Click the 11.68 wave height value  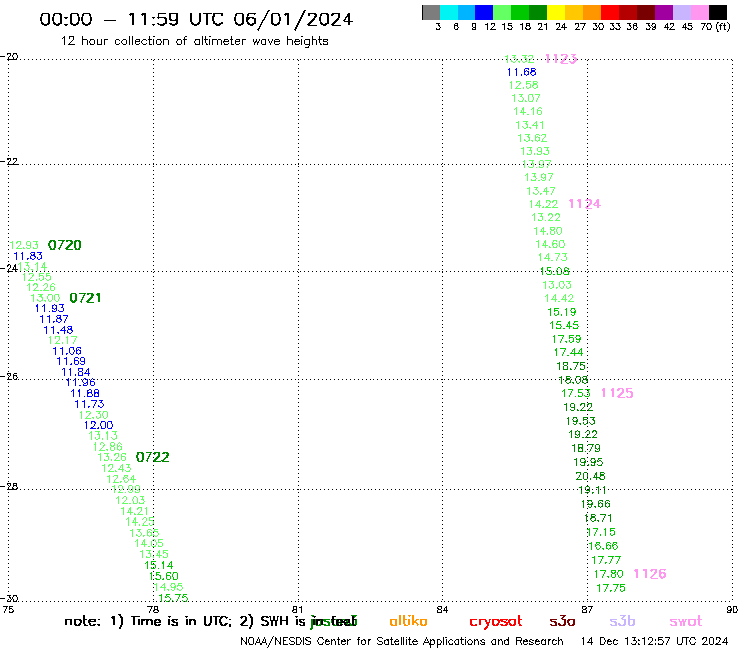tap(521, 72)
